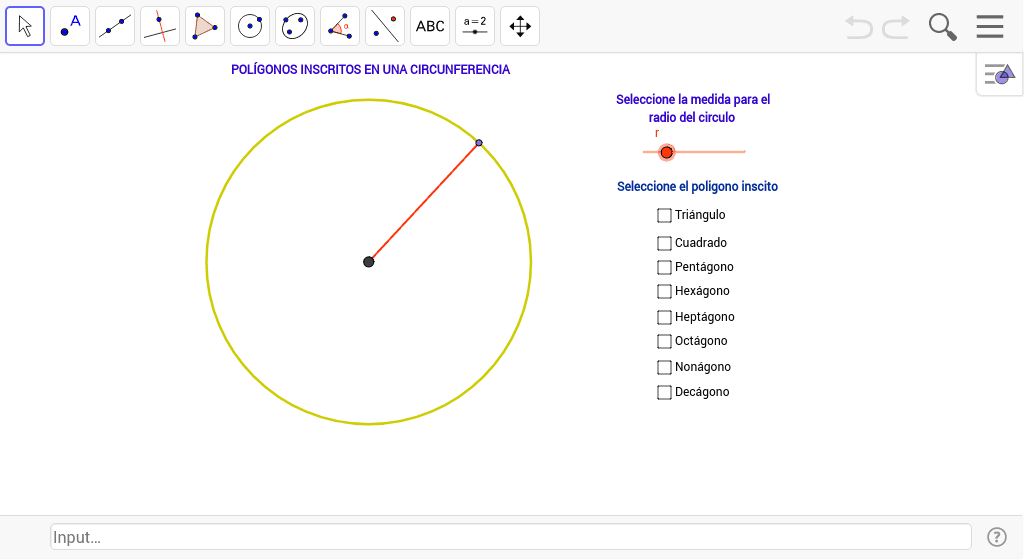
Task: Tick the Heptágono checkbox
Action: [664, 317]
